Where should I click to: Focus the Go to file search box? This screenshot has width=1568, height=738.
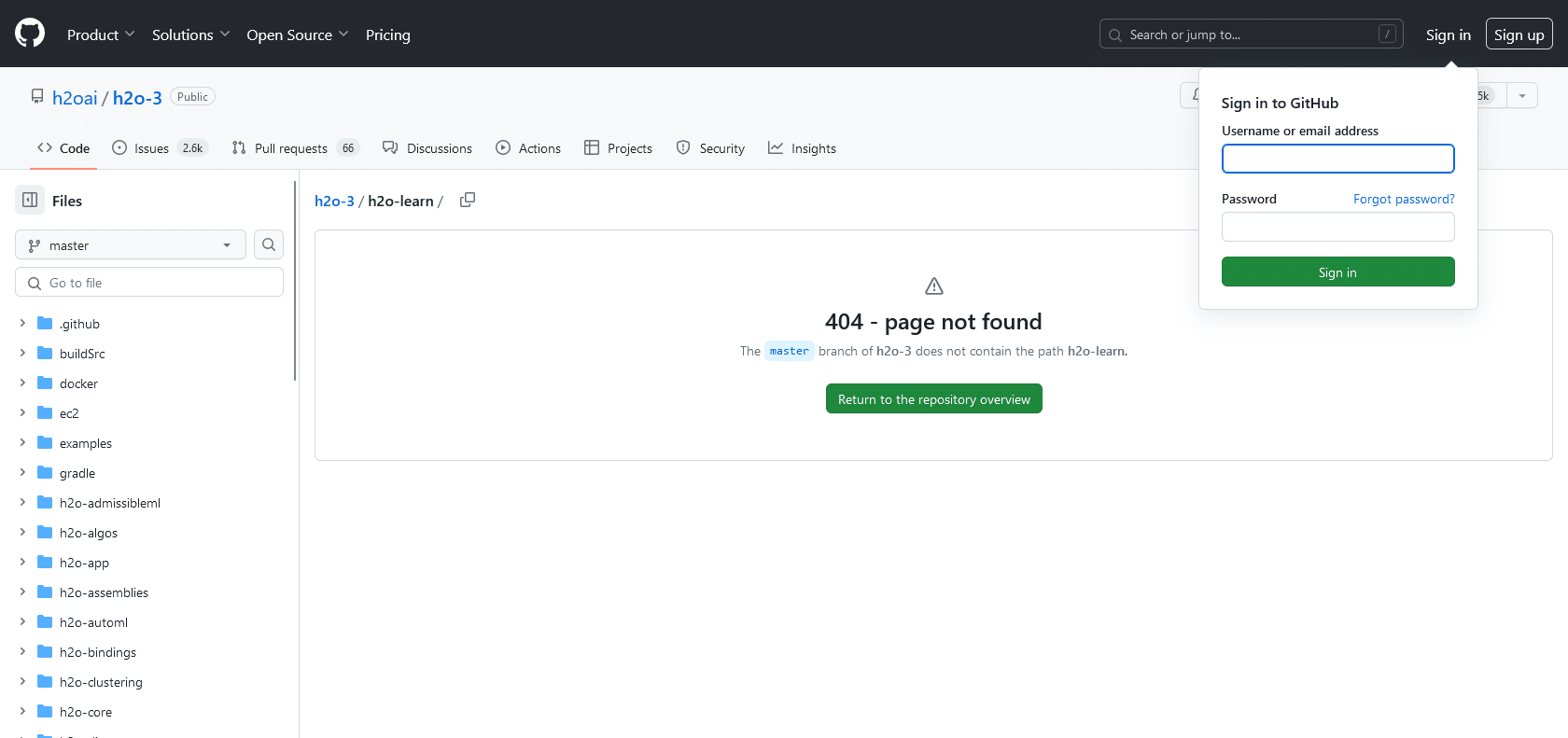click(x=149, y=282)
